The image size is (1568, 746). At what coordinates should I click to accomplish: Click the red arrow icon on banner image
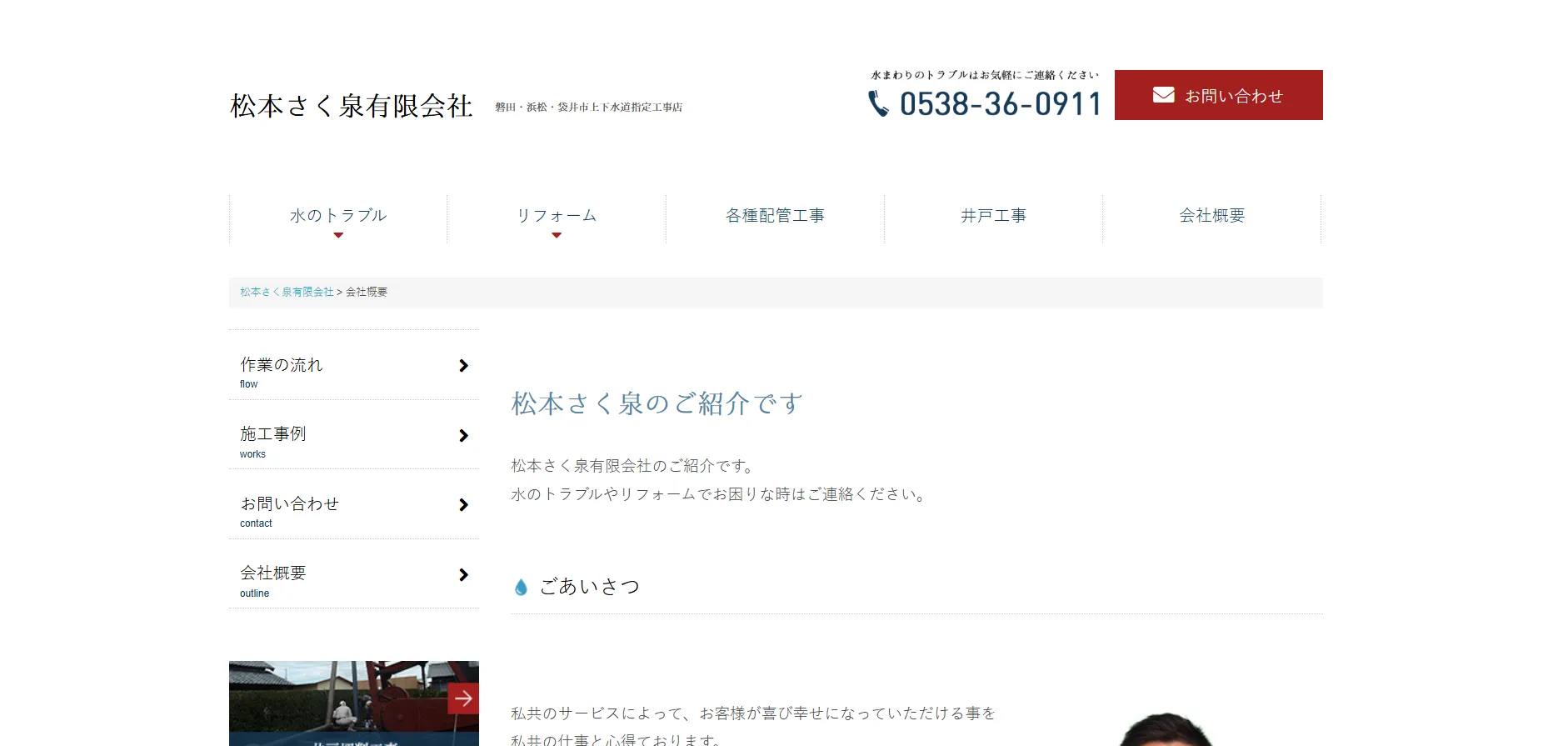point(463,698)
